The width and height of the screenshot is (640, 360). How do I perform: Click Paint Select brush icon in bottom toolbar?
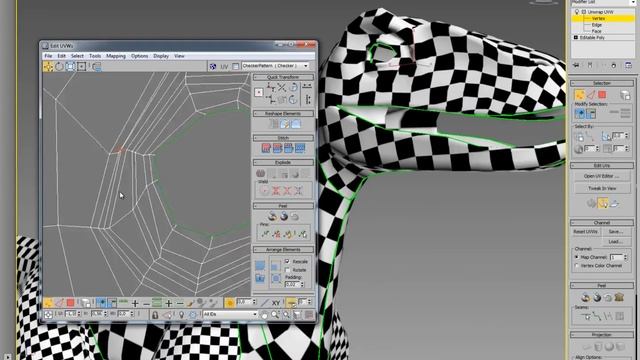[x=190, y=303]
